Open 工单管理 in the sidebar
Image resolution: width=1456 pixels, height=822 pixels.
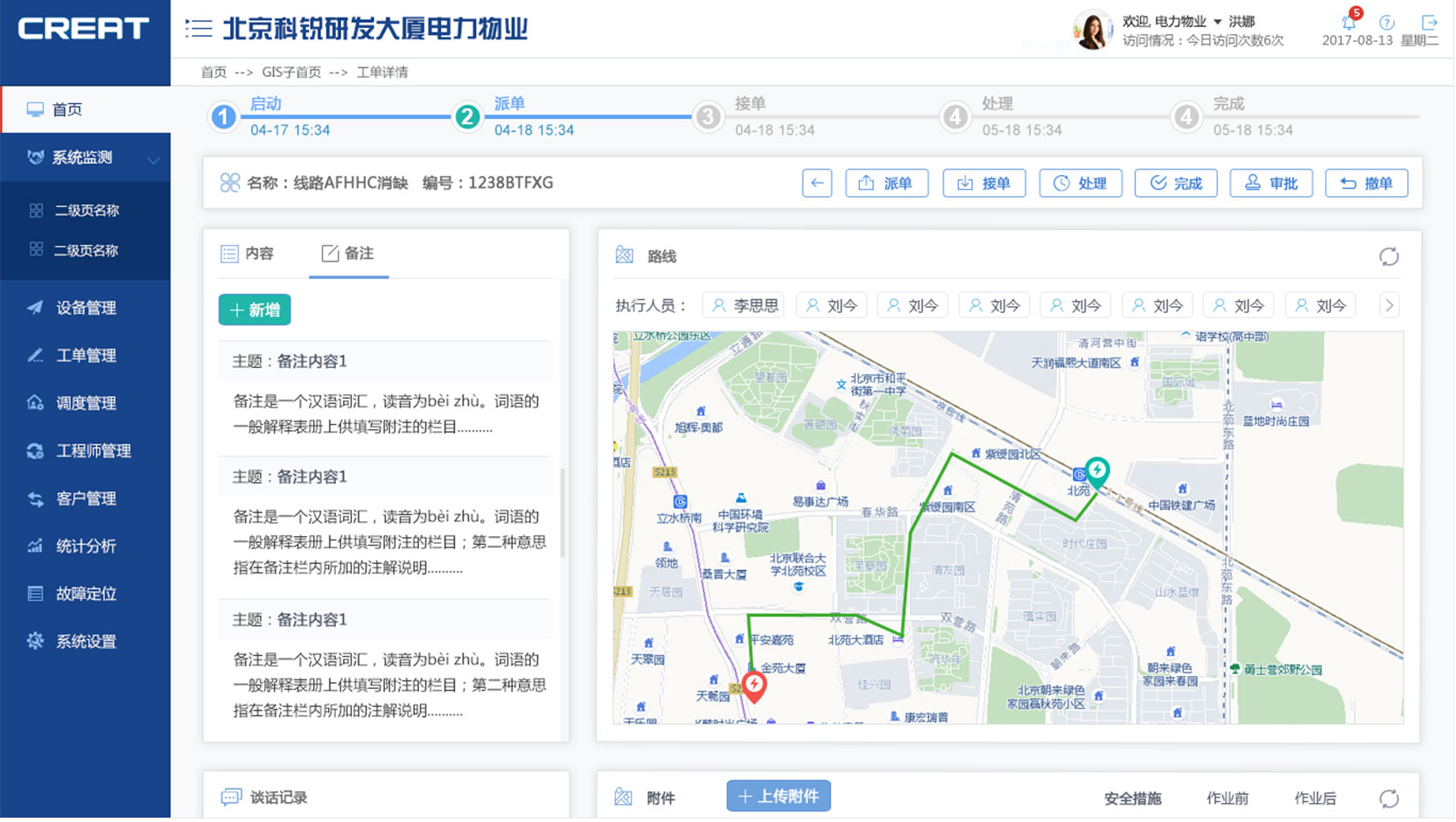[86, 355]
